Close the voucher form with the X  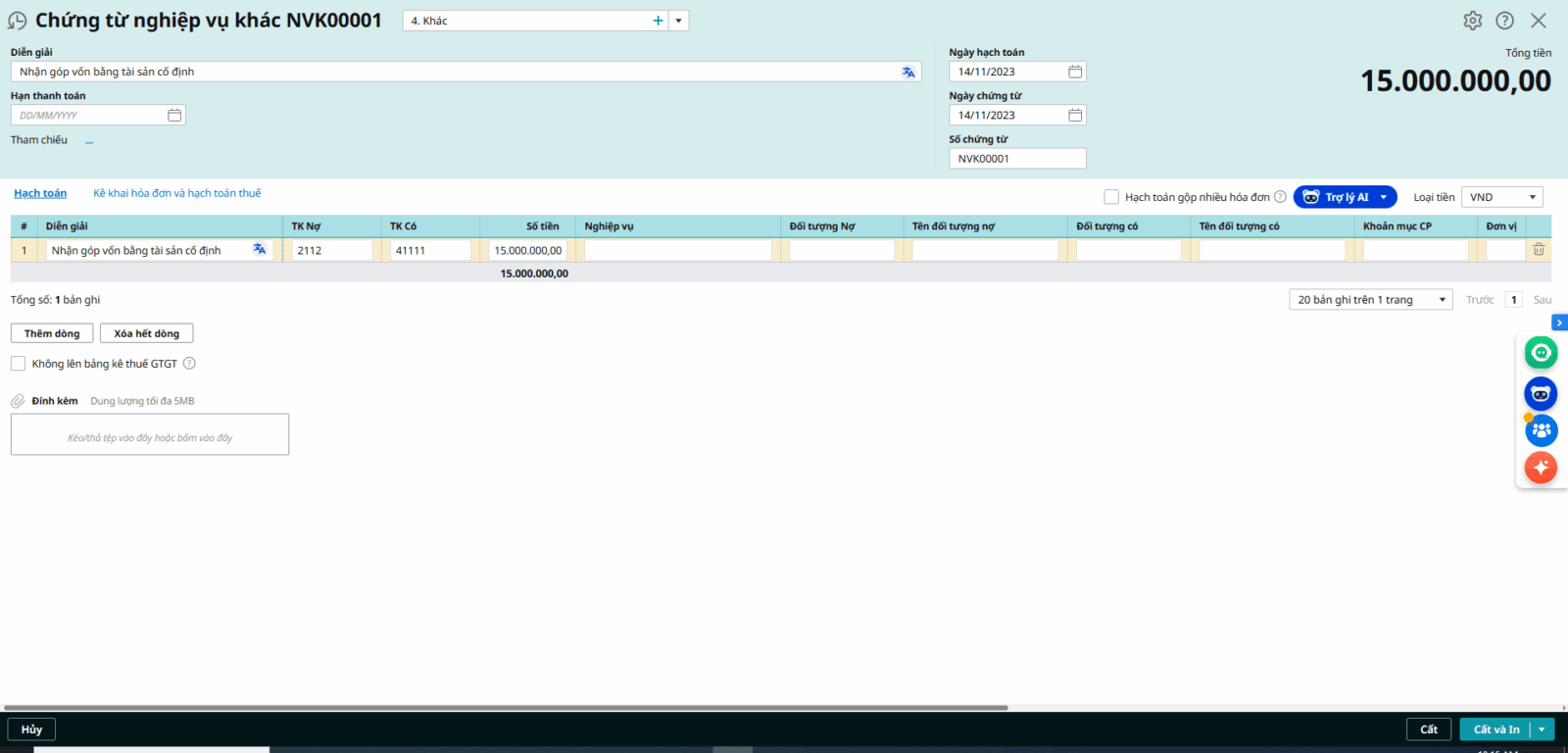coord(1539,21)
